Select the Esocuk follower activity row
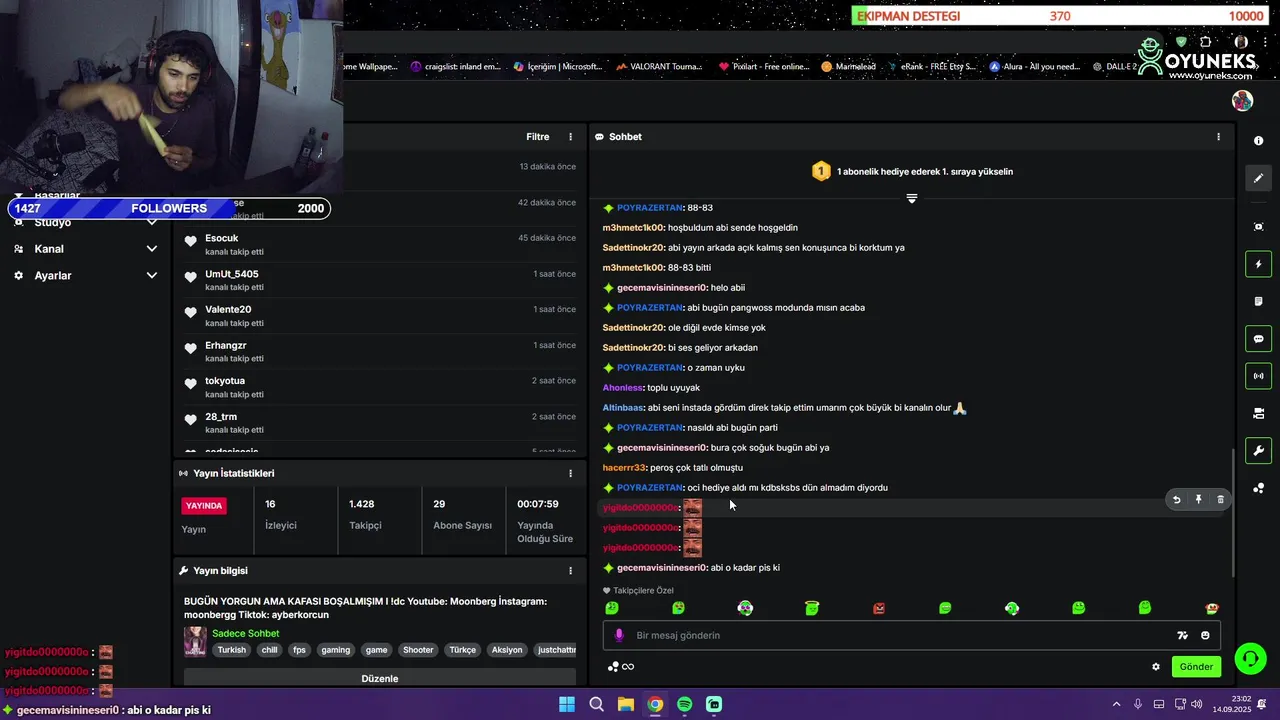This screenshot has width=1280, height=720. click(x=380, y=244)
